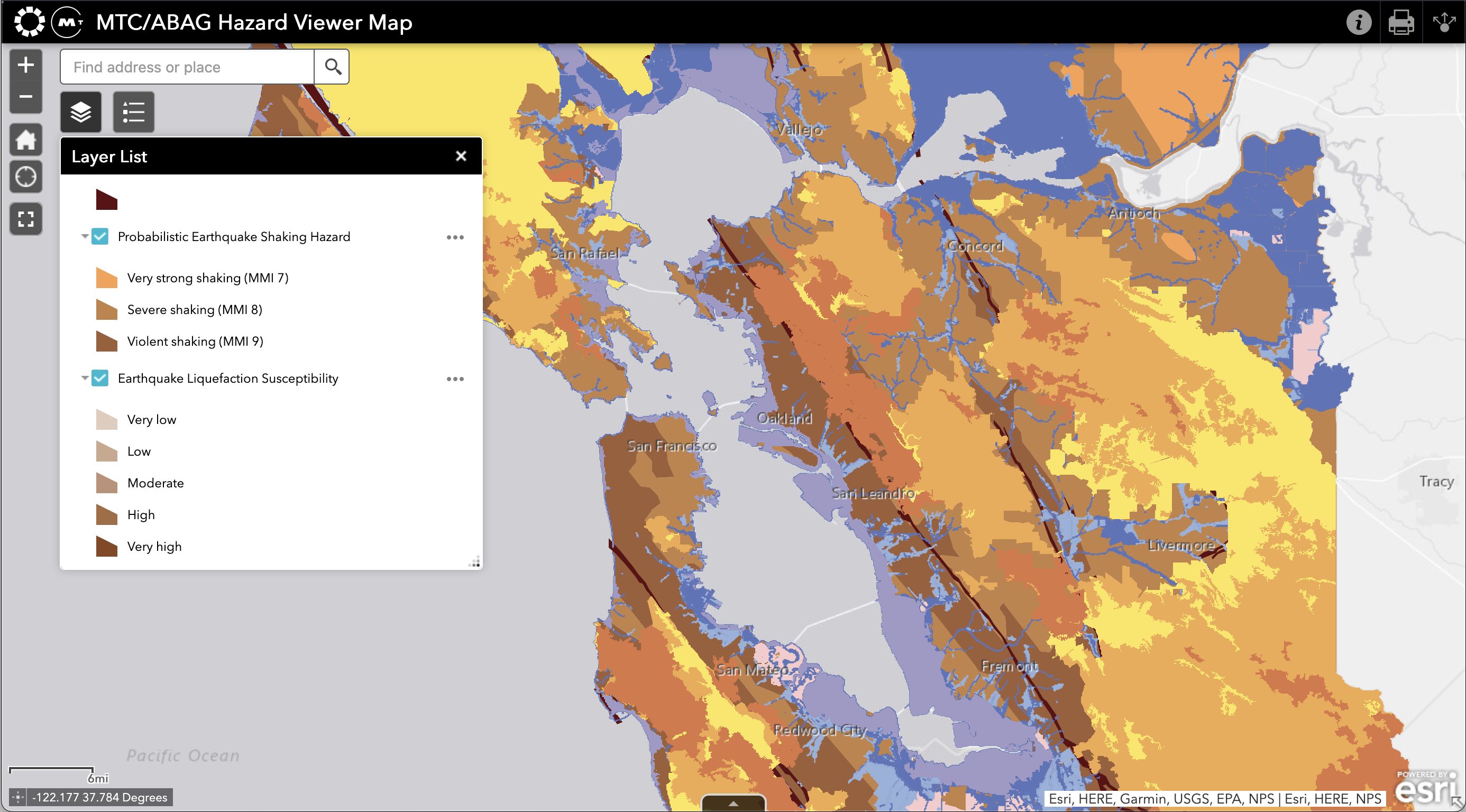Locate my current position on the map
The height and width of the screenshot is (812, 1466).
(x=25, y=176)
